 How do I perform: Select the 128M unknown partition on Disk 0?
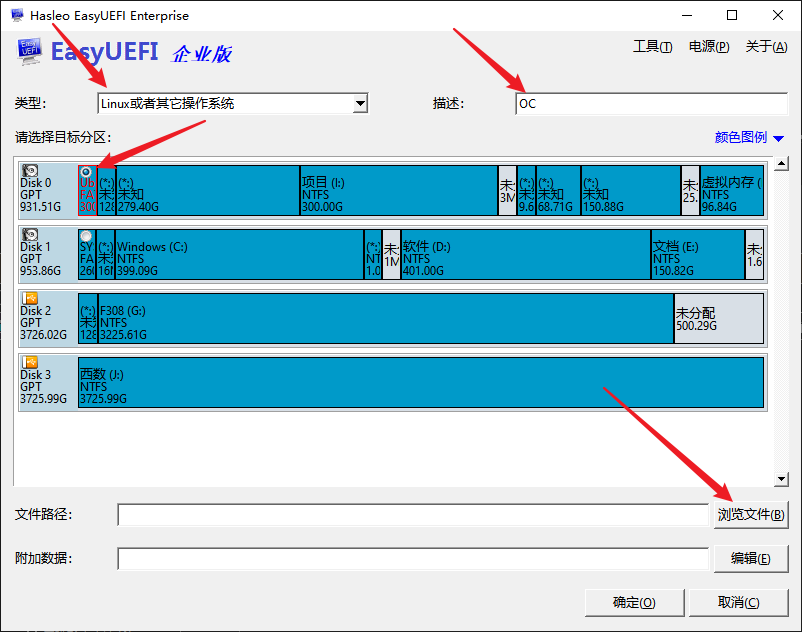[106, 190]
